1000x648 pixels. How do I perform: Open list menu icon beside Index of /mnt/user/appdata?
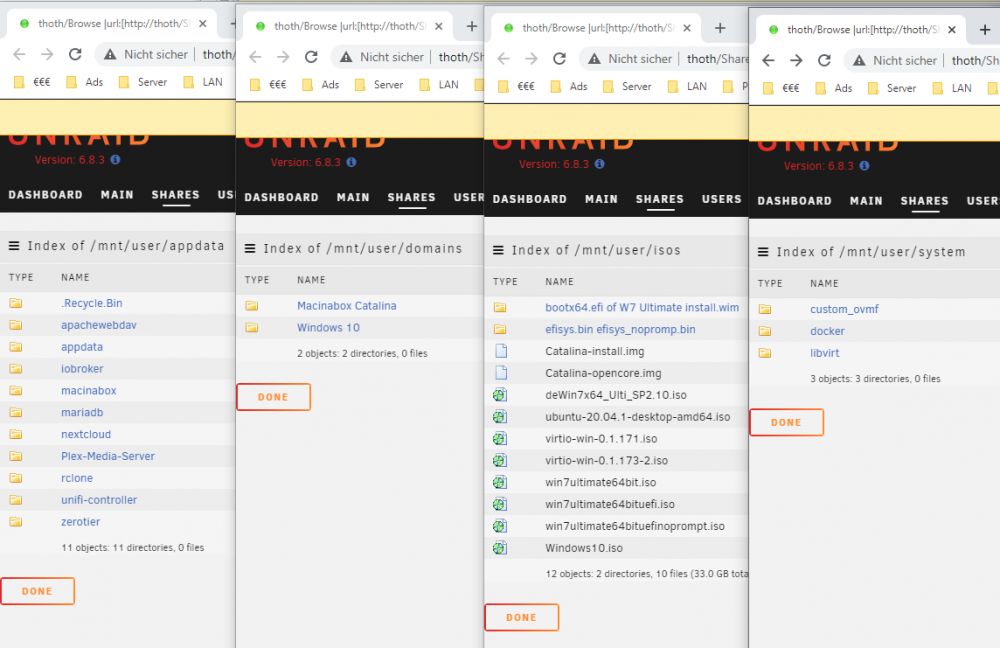coord(13,246)
